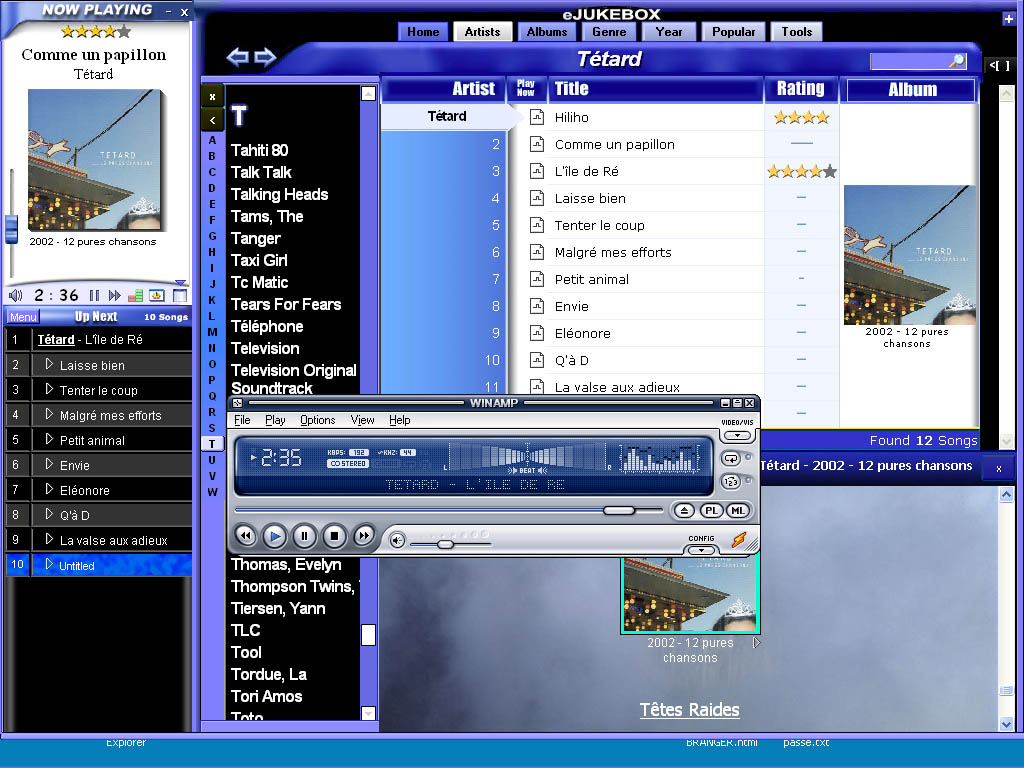Select Talking Heads in the artist list
The width and height of the screenshot is (1024, 768).
280,194
